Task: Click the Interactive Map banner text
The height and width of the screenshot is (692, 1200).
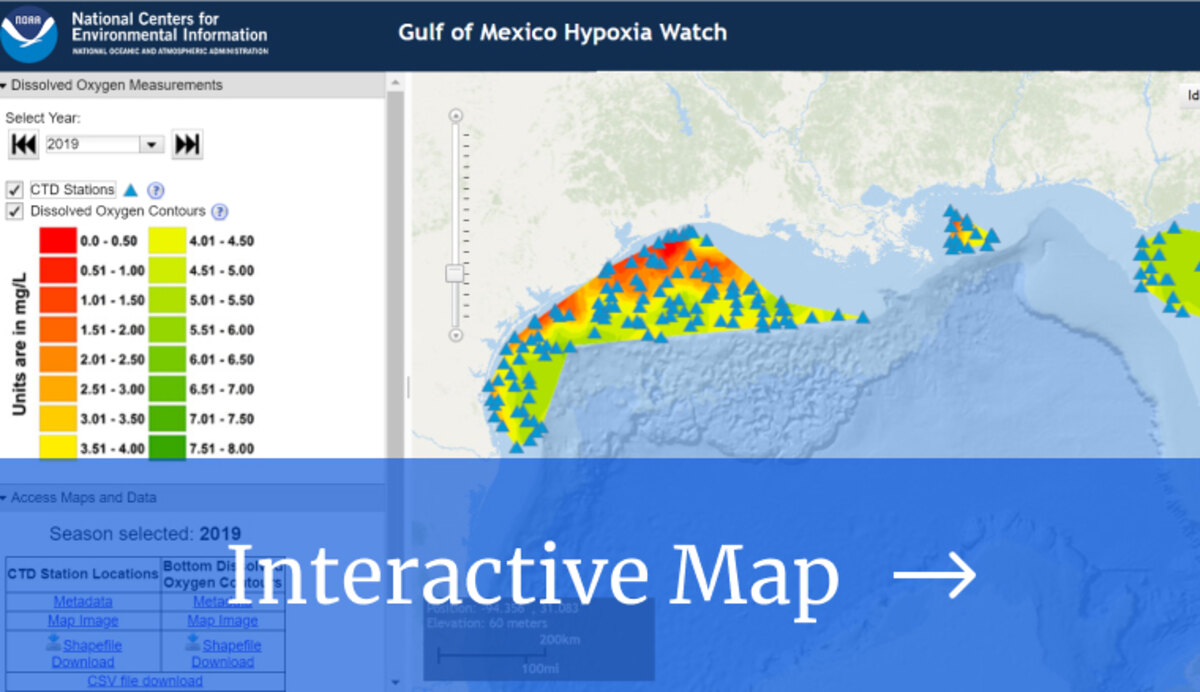Action: coord(532,576)
